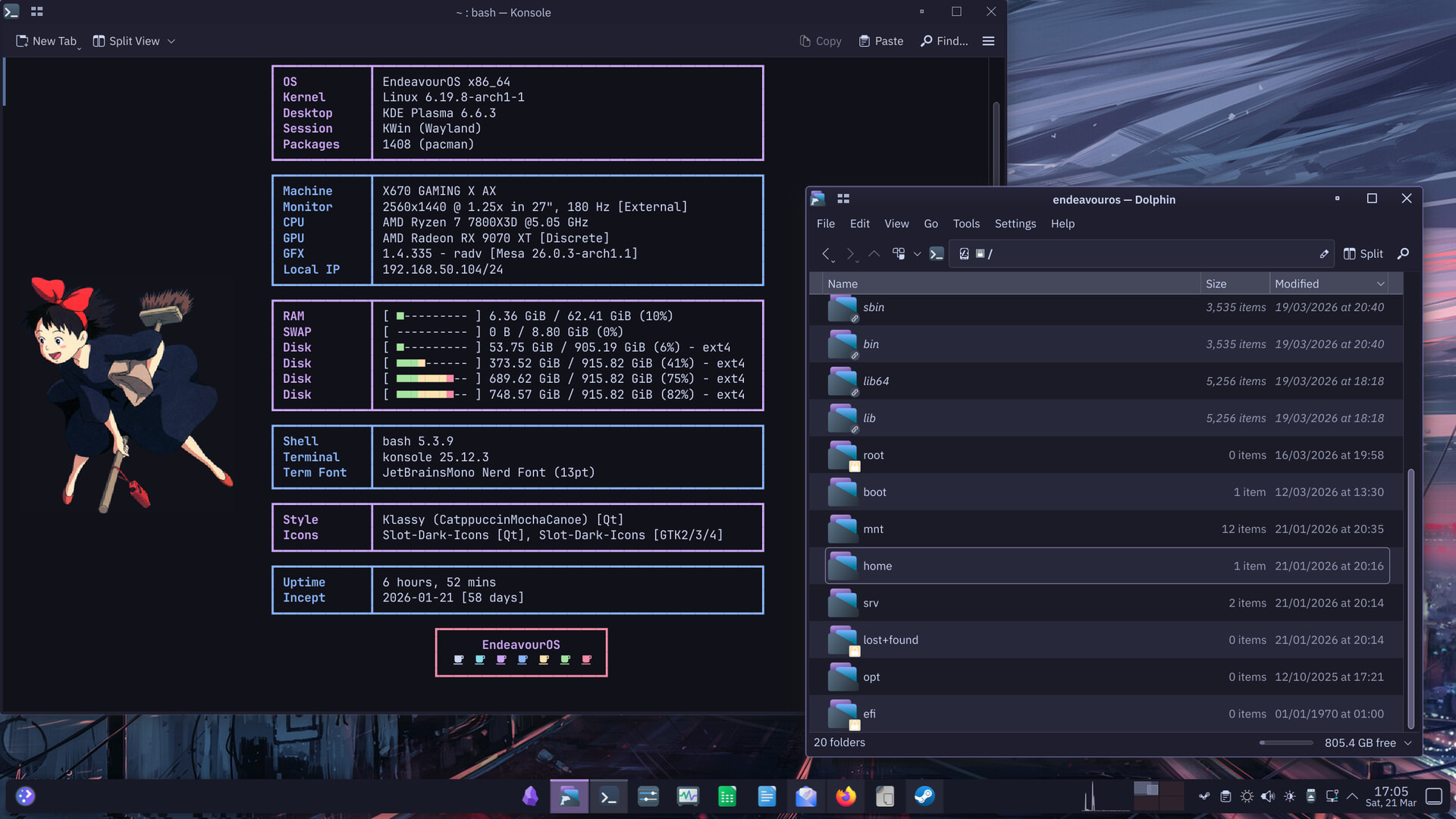Open the Settings menu in Dolphin
1456x819 pixels.
tap(1015, 224)
